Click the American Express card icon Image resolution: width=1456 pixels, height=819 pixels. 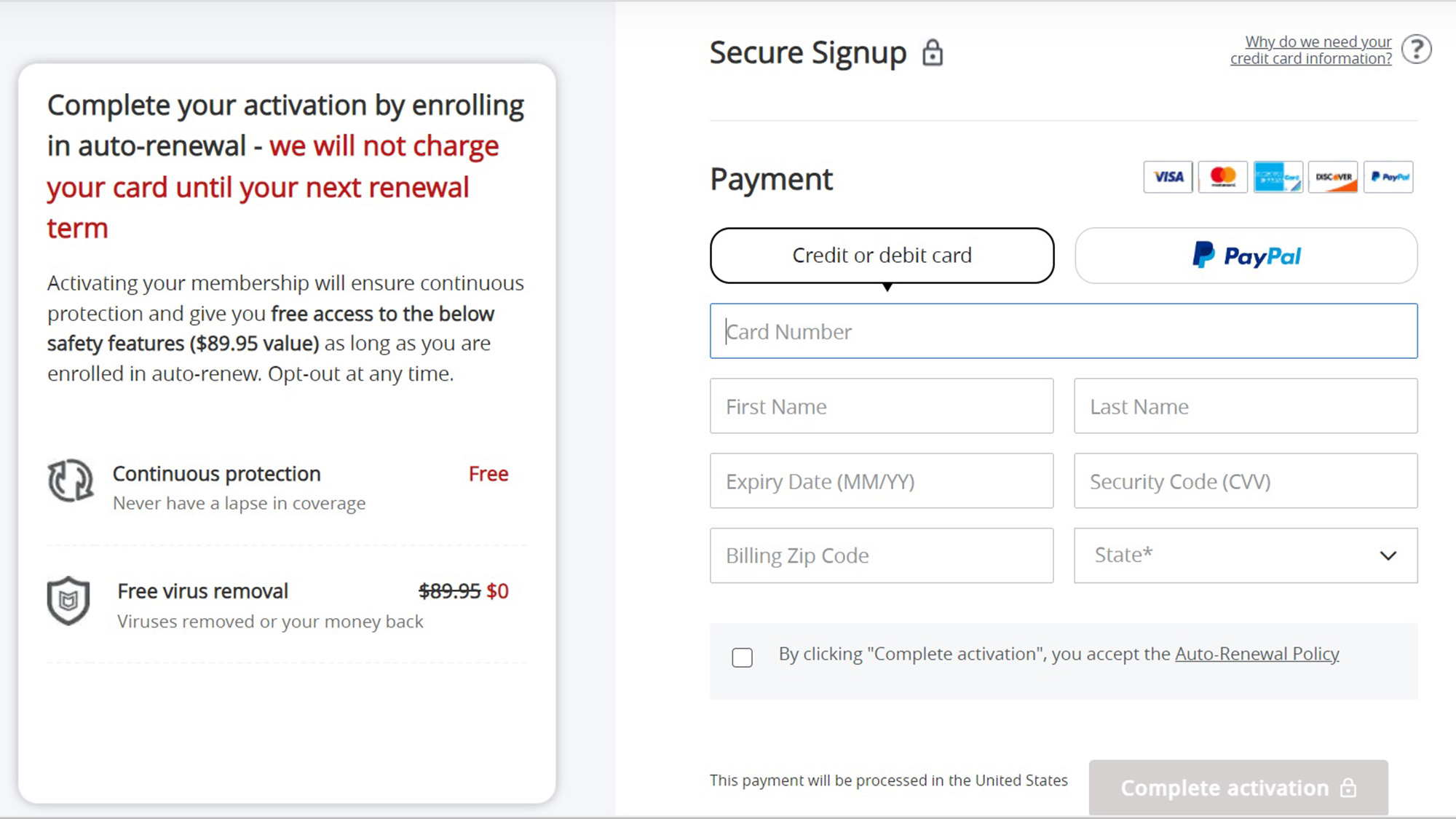[1278, 177]
